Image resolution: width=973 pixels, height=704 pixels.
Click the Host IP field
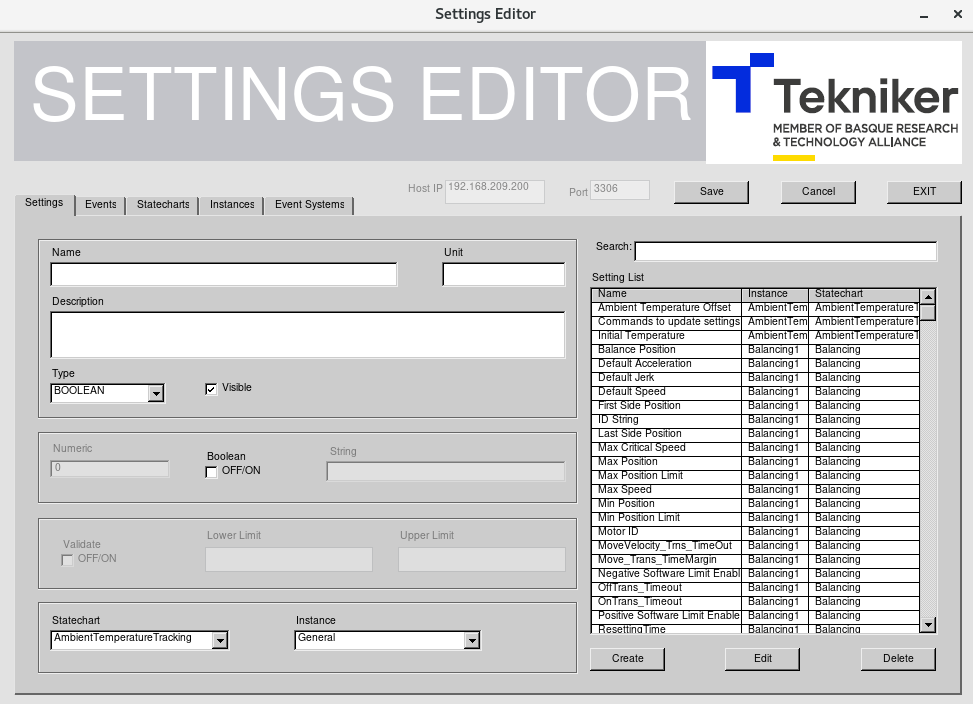tap(495, 192)
